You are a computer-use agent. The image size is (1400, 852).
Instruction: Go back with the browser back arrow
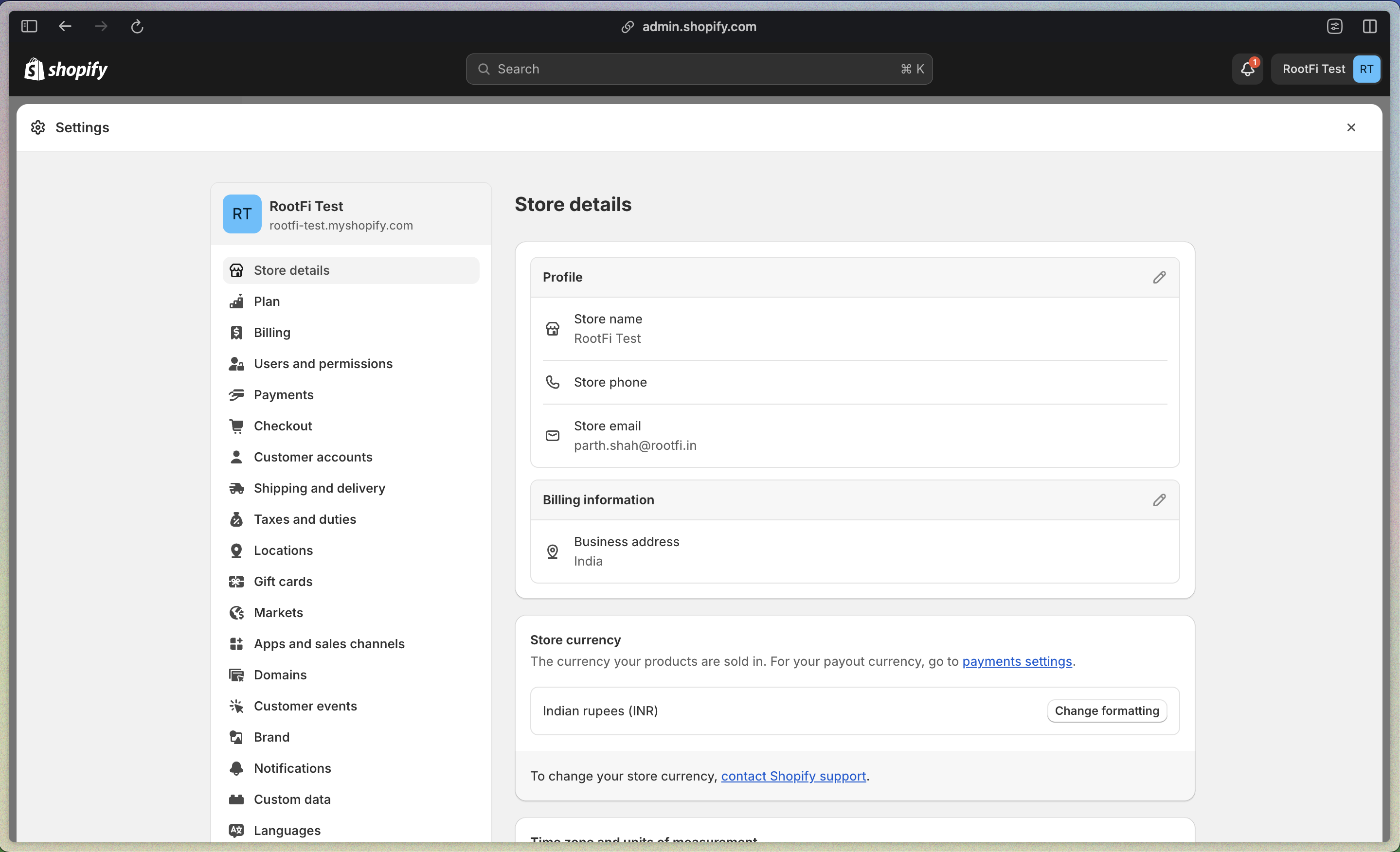click(x=65, y=26)
